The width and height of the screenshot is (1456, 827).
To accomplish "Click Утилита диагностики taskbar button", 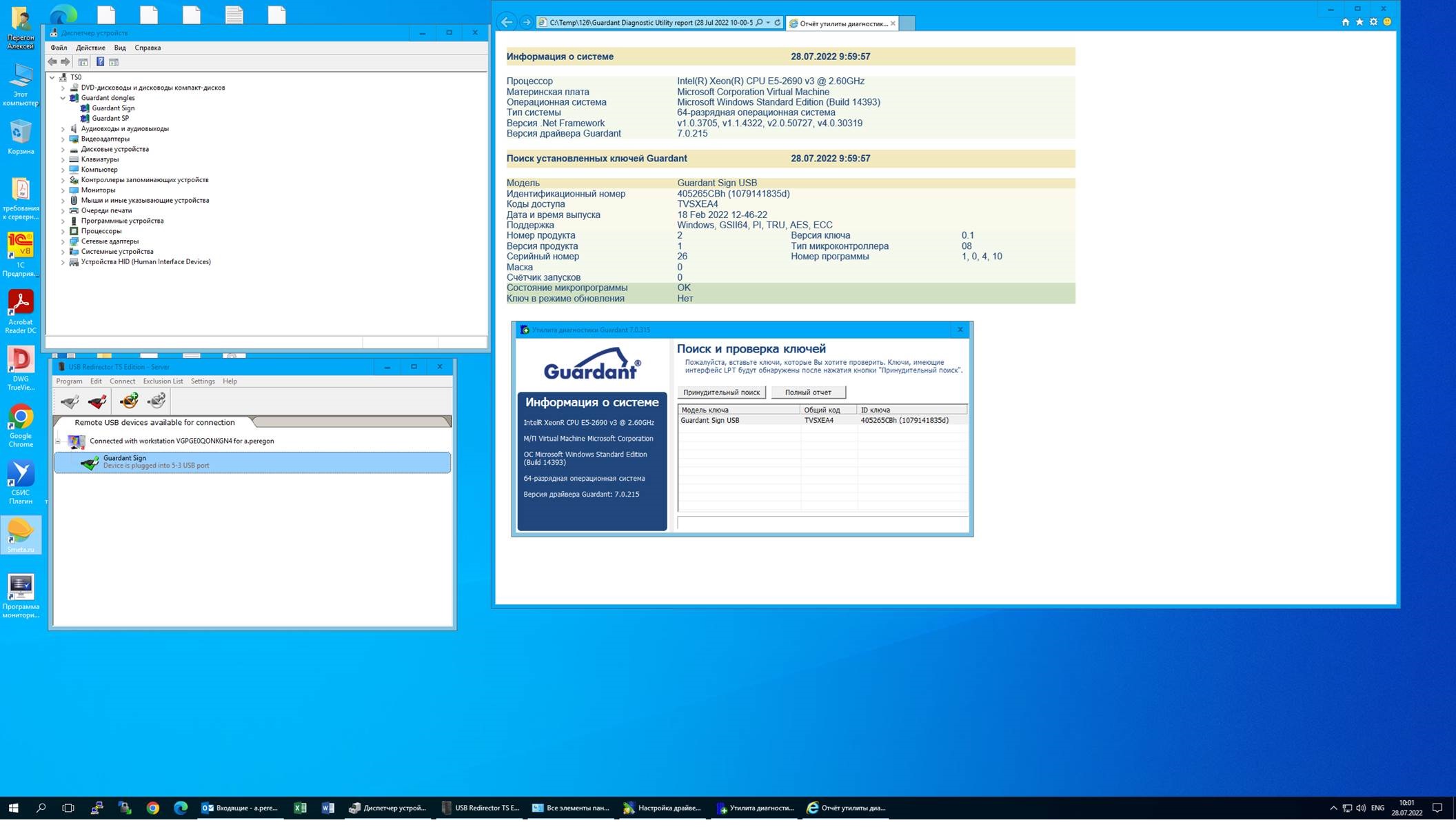I will (755, 808).
